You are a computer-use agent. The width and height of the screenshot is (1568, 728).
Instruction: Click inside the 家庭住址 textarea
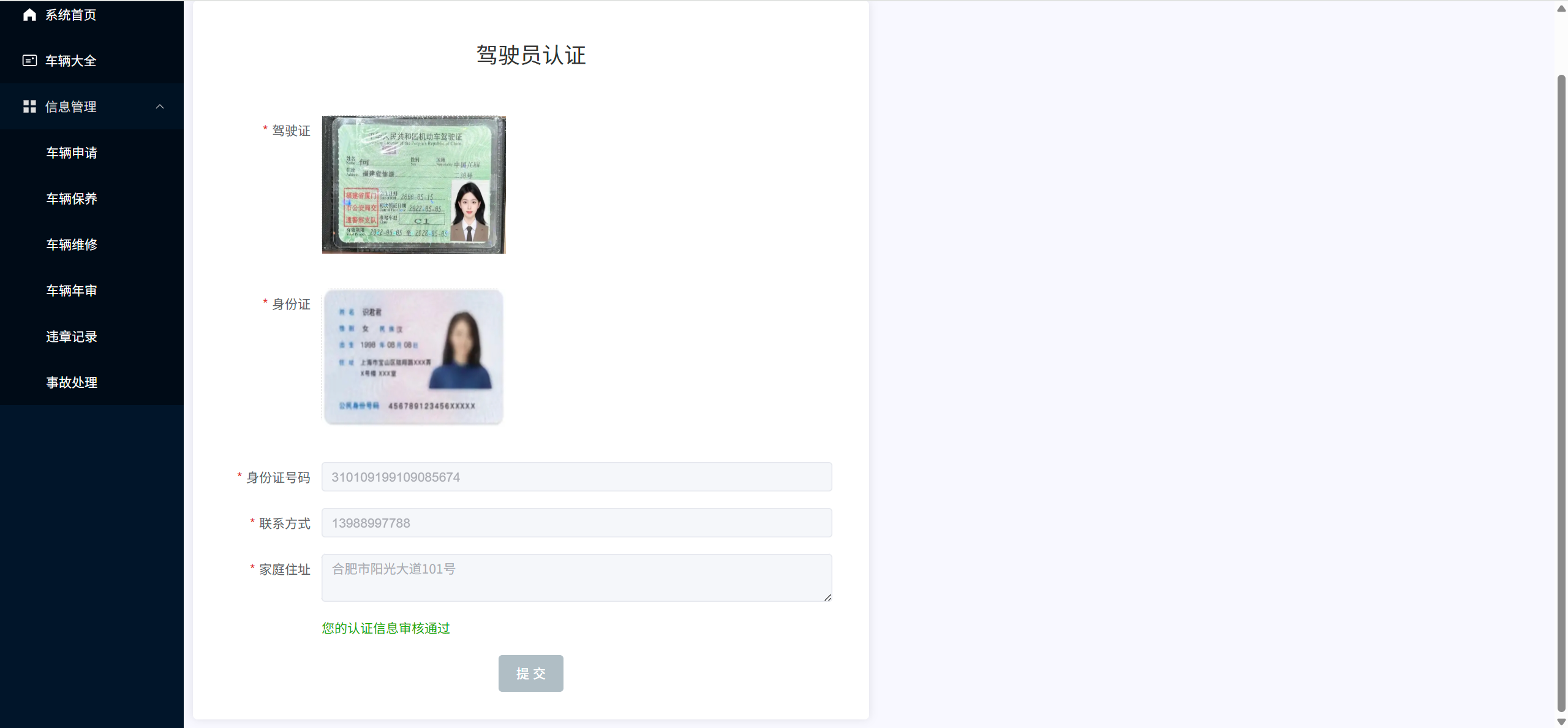point(576,578)
